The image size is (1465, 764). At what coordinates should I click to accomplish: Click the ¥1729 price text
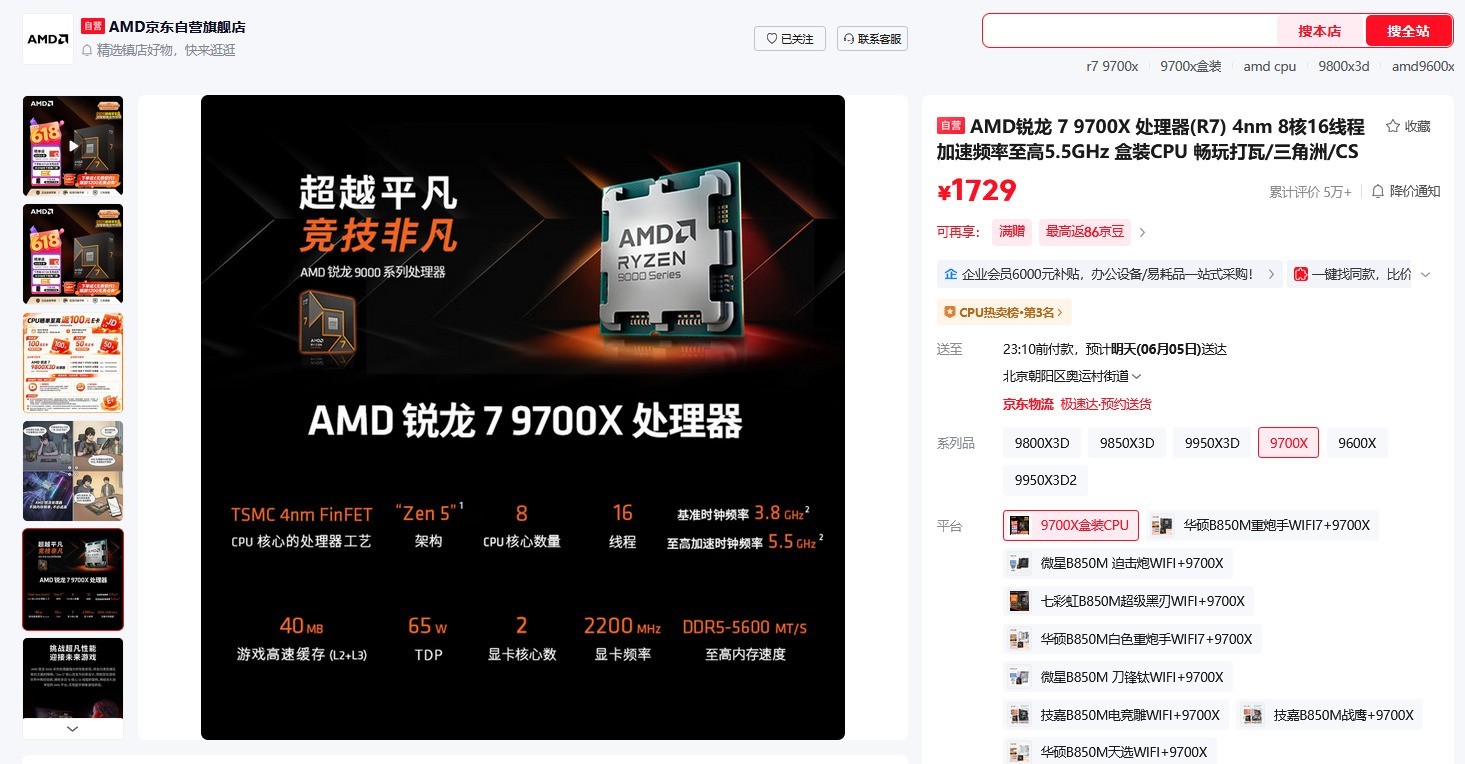(x=976, y=191)
